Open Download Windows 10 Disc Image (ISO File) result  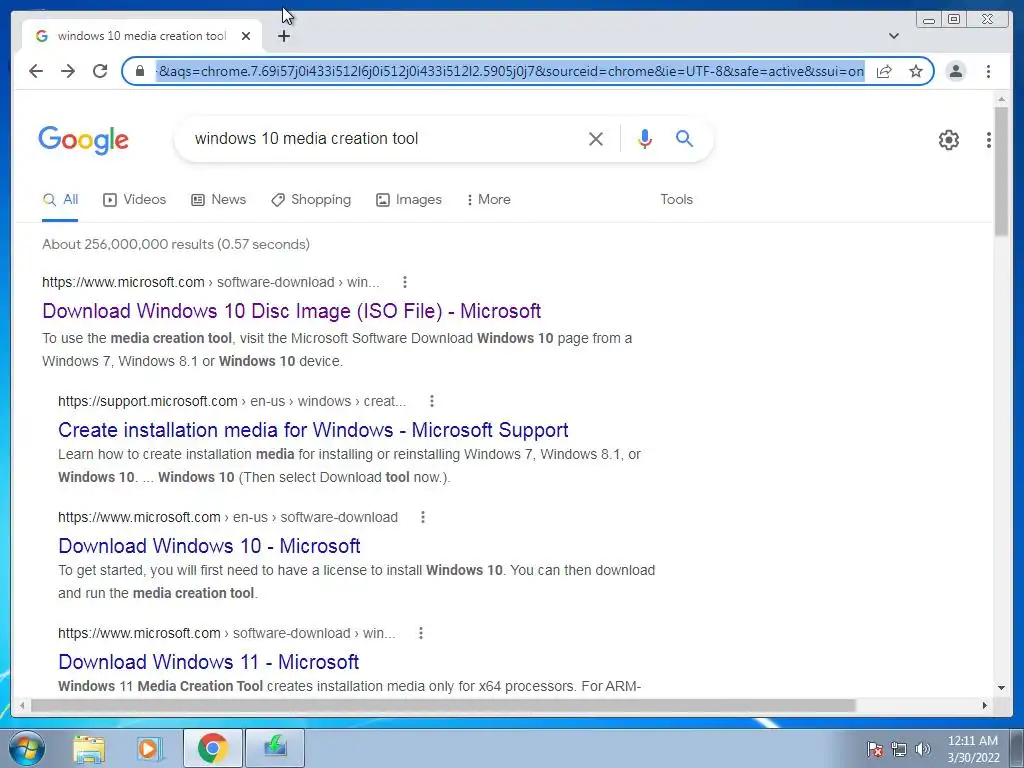pyautogui.click(x=291, y=311)
